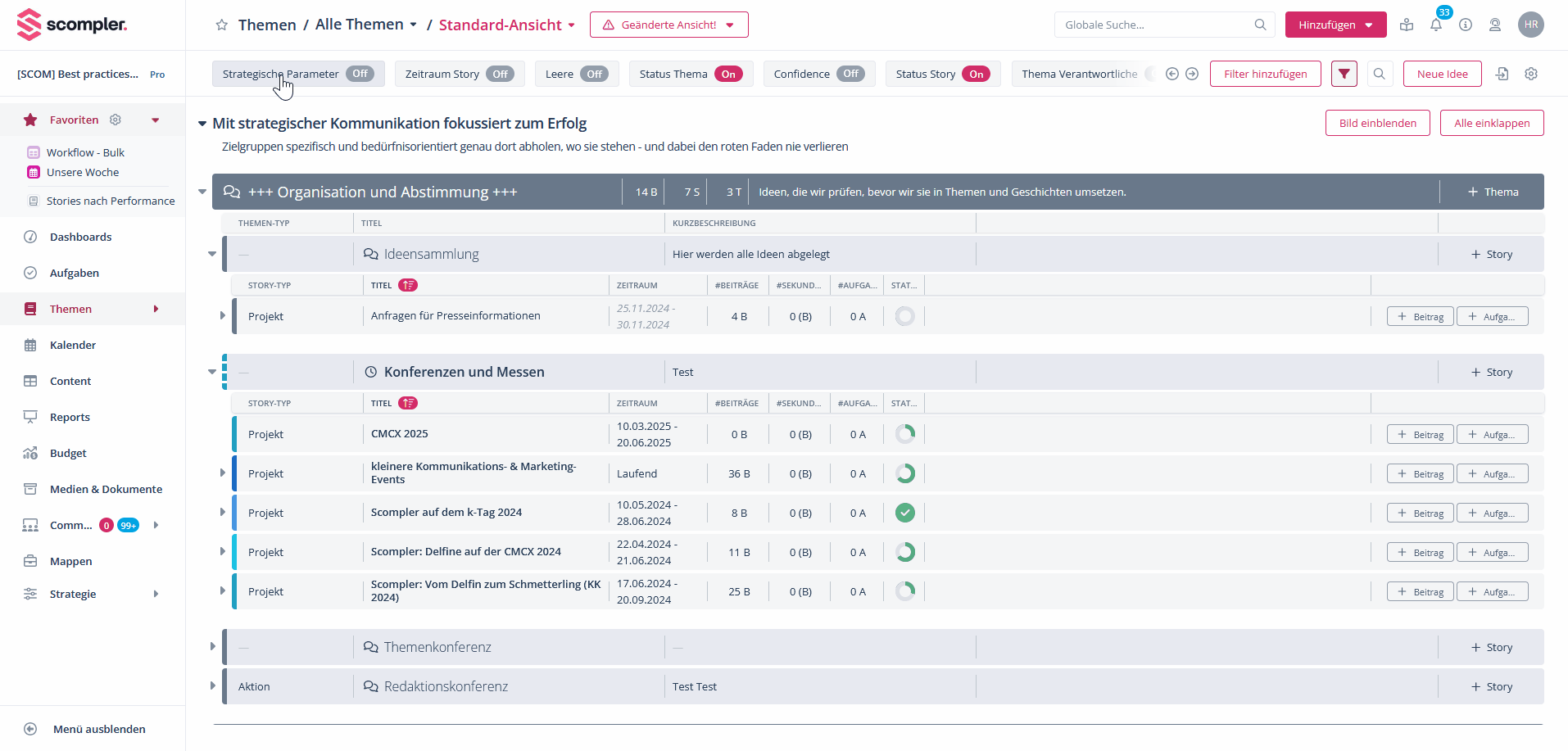Open the Geänderte Ansicht dropdown
Viewport: 1568px width, 751px height.
668,25
